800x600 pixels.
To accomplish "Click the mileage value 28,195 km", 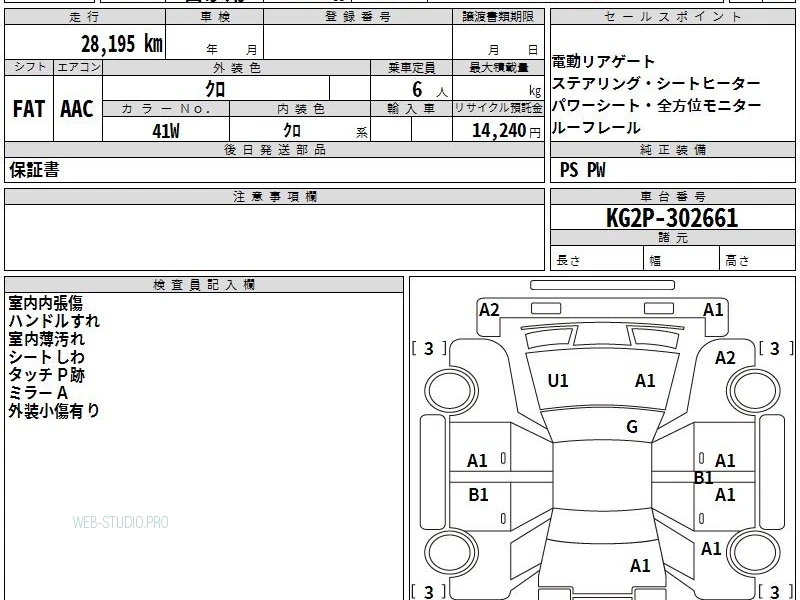I will tap(121, 44).
